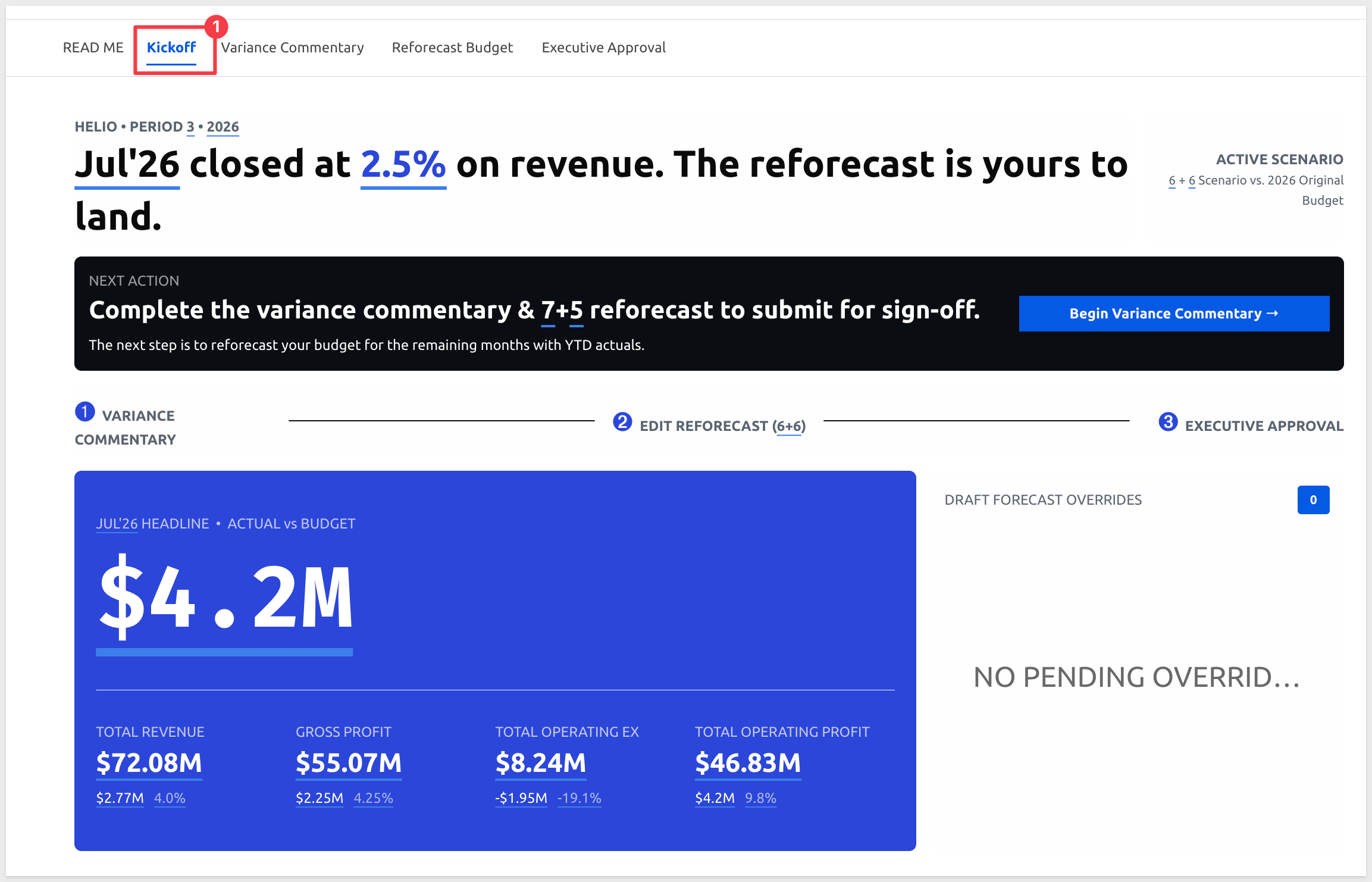
Task: Click Total Operating Profit value $46.83M
Action: click(x=748, y=763)
